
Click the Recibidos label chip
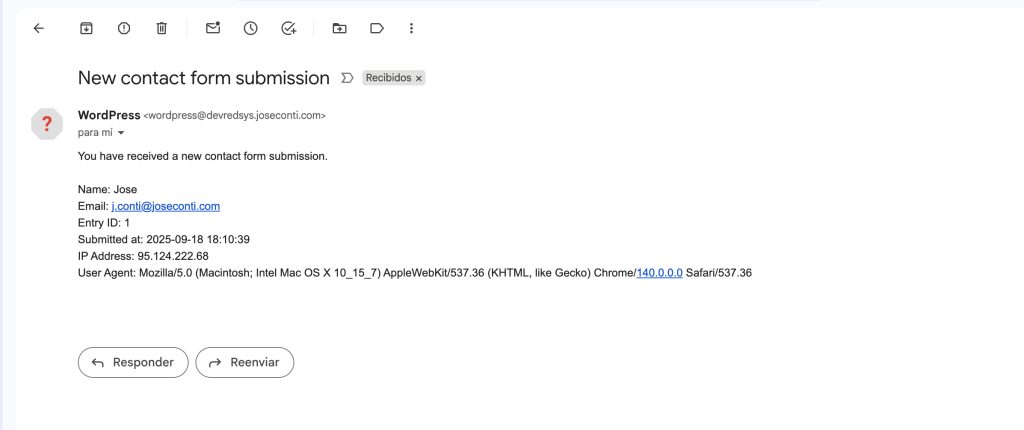388,78
